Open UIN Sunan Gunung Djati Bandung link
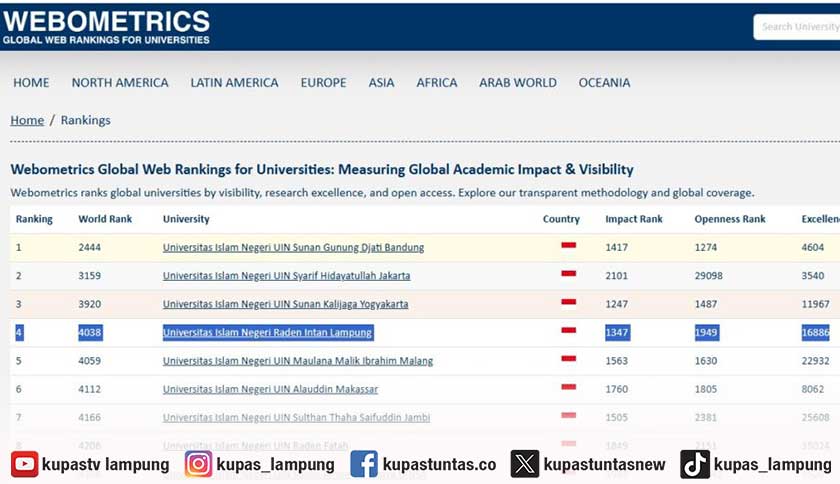This screenshot has width=840, height=484. pyautogui.click(x=293, y=247)
